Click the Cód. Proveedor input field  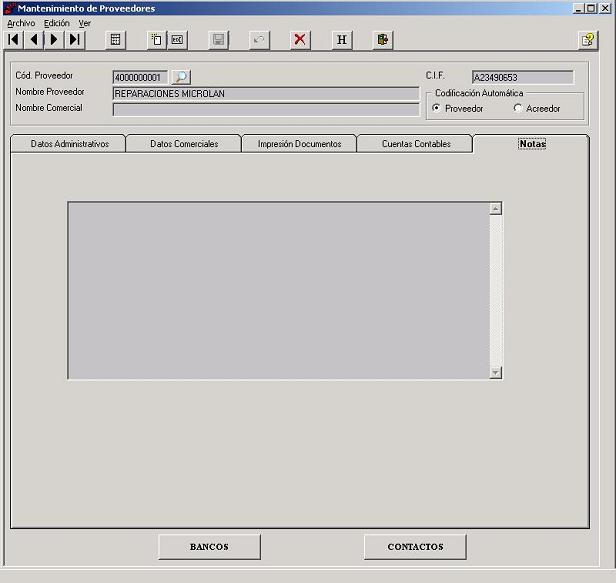[x=140, y=77]
